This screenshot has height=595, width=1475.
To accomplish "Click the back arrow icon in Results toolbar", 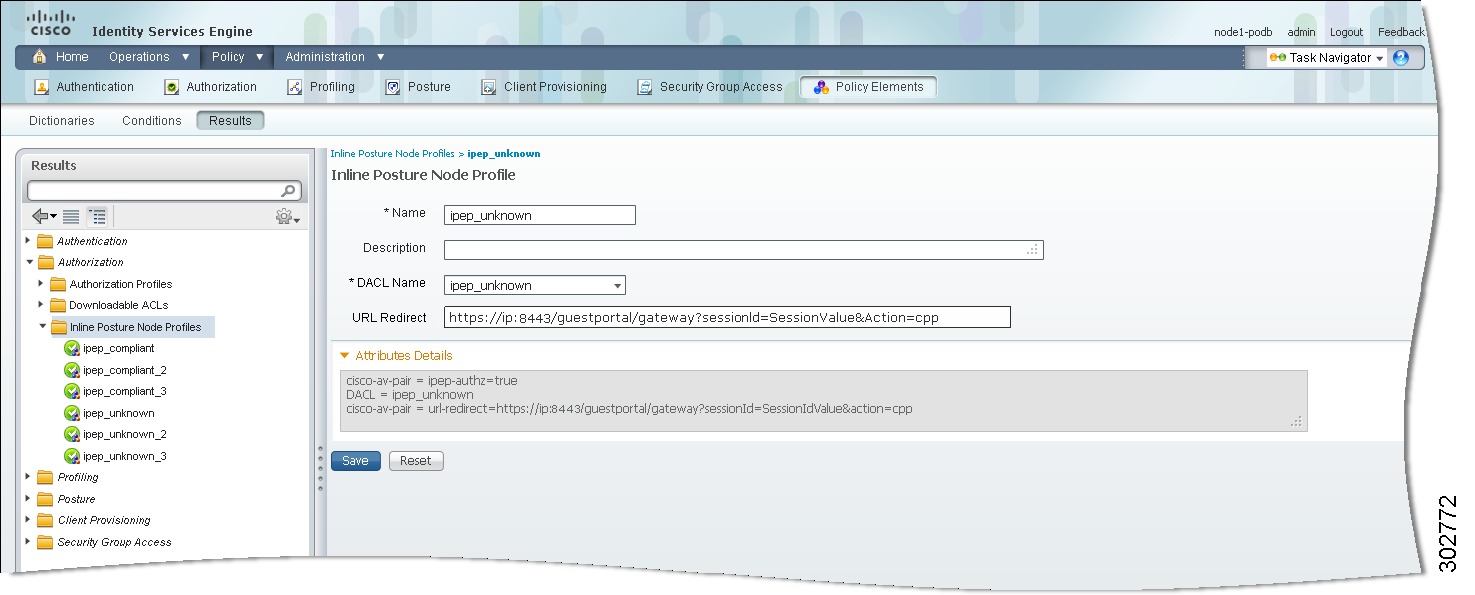I will [44, 216].
